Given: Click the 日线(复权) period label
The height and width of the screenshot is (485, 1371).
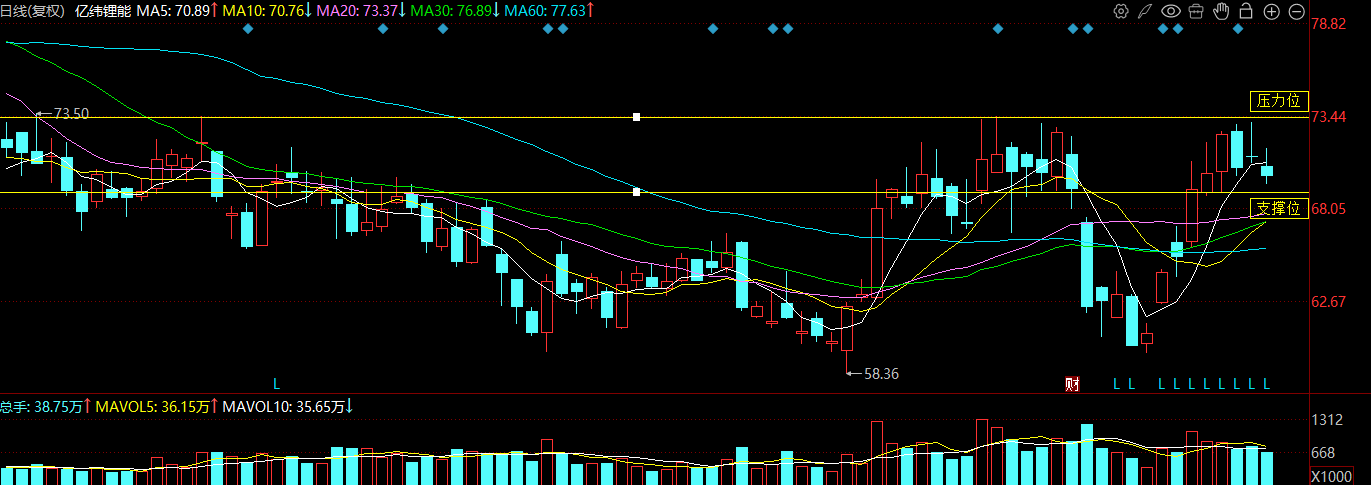Looking at the screenshot, I should coord(33,11).
